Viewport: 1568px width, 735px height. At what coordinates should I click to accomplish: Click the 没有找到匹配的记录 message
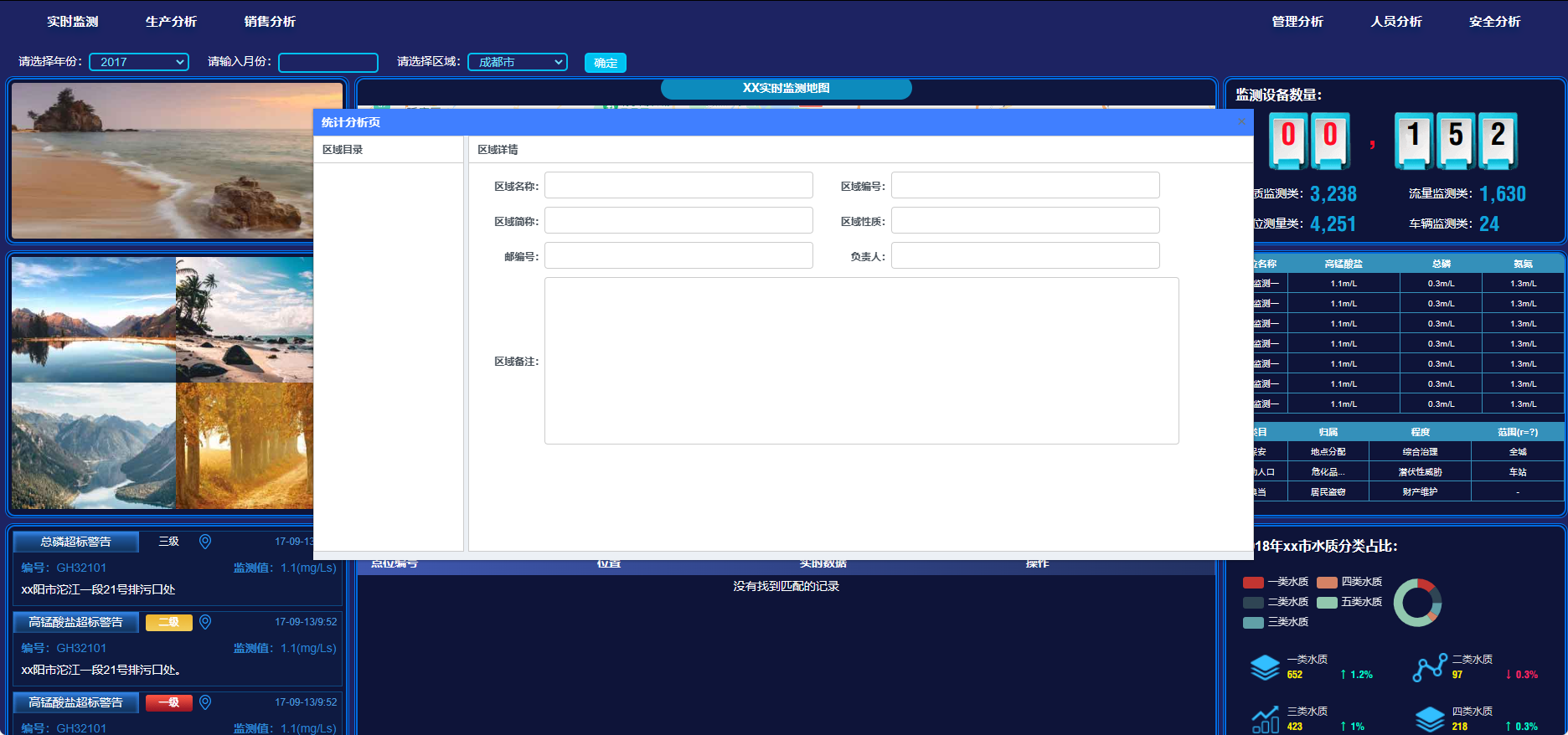[x=786, y=586]
